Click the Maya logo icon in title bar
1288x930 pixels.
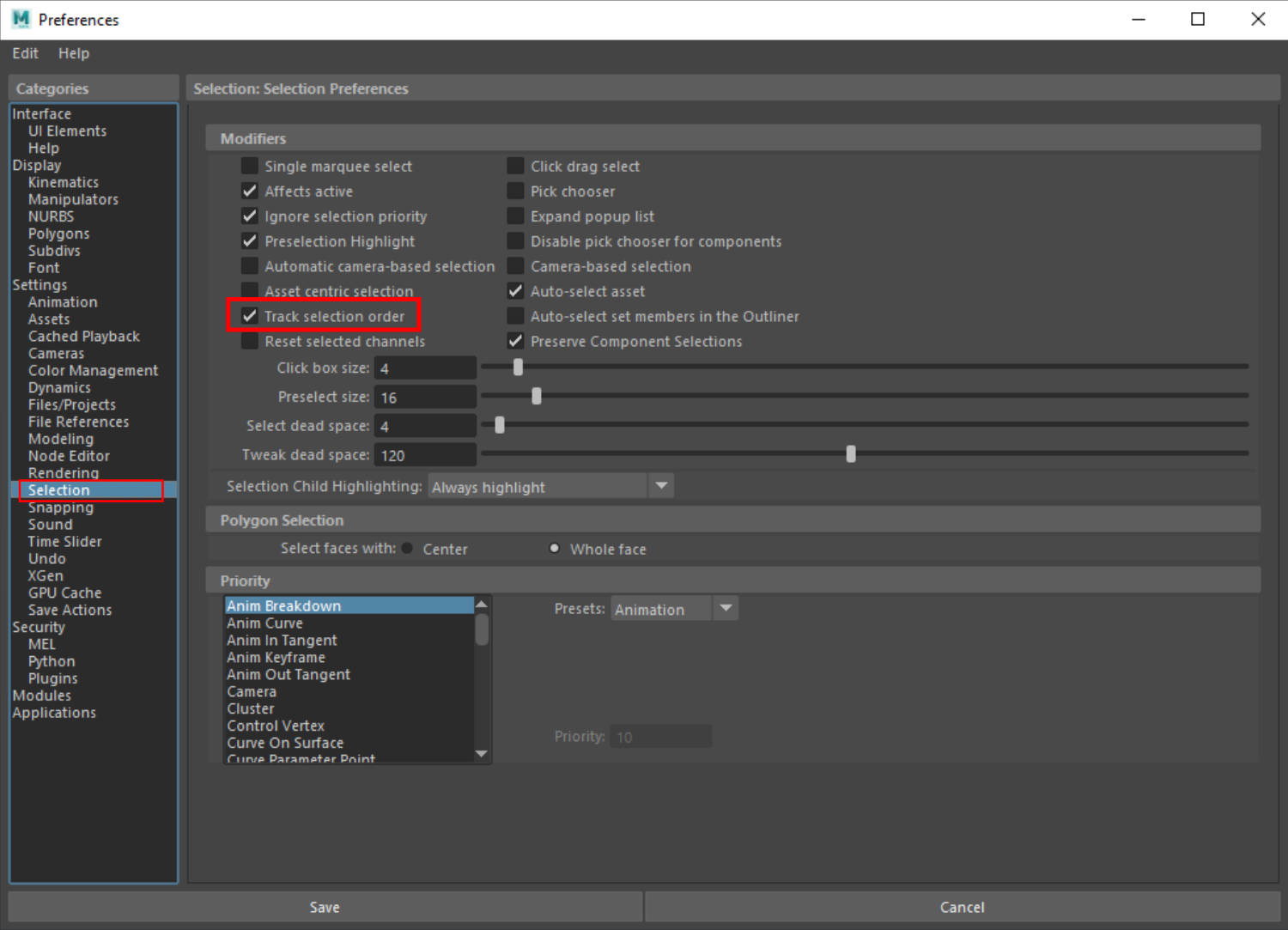[x=21, y=19]
